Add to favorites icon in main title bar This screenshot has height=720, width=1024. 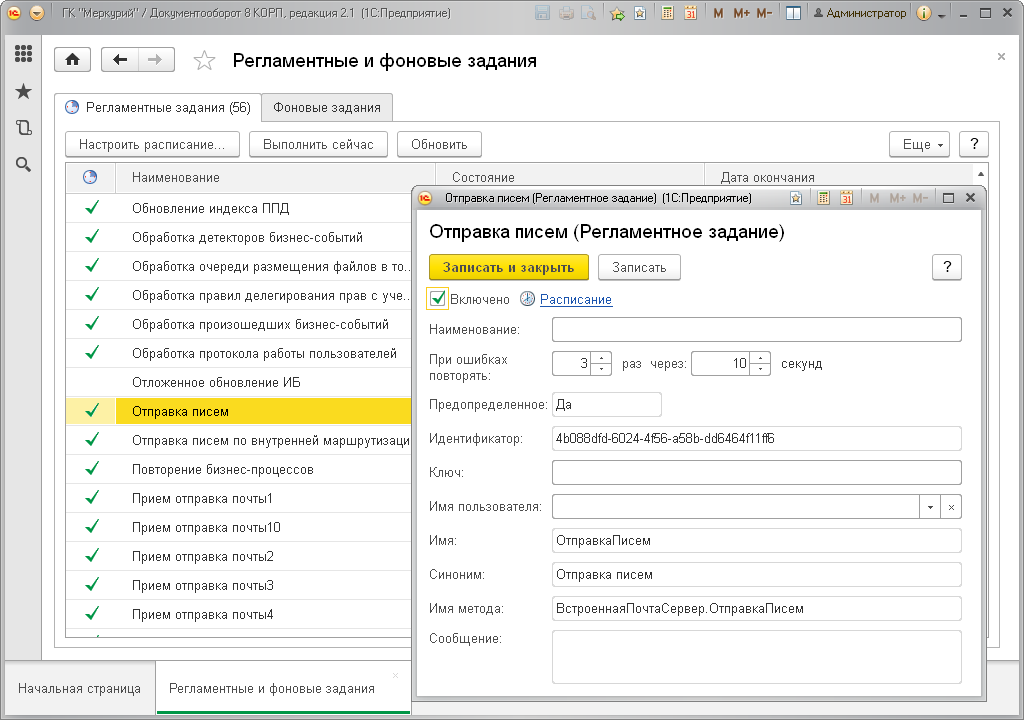coord(640,13)
